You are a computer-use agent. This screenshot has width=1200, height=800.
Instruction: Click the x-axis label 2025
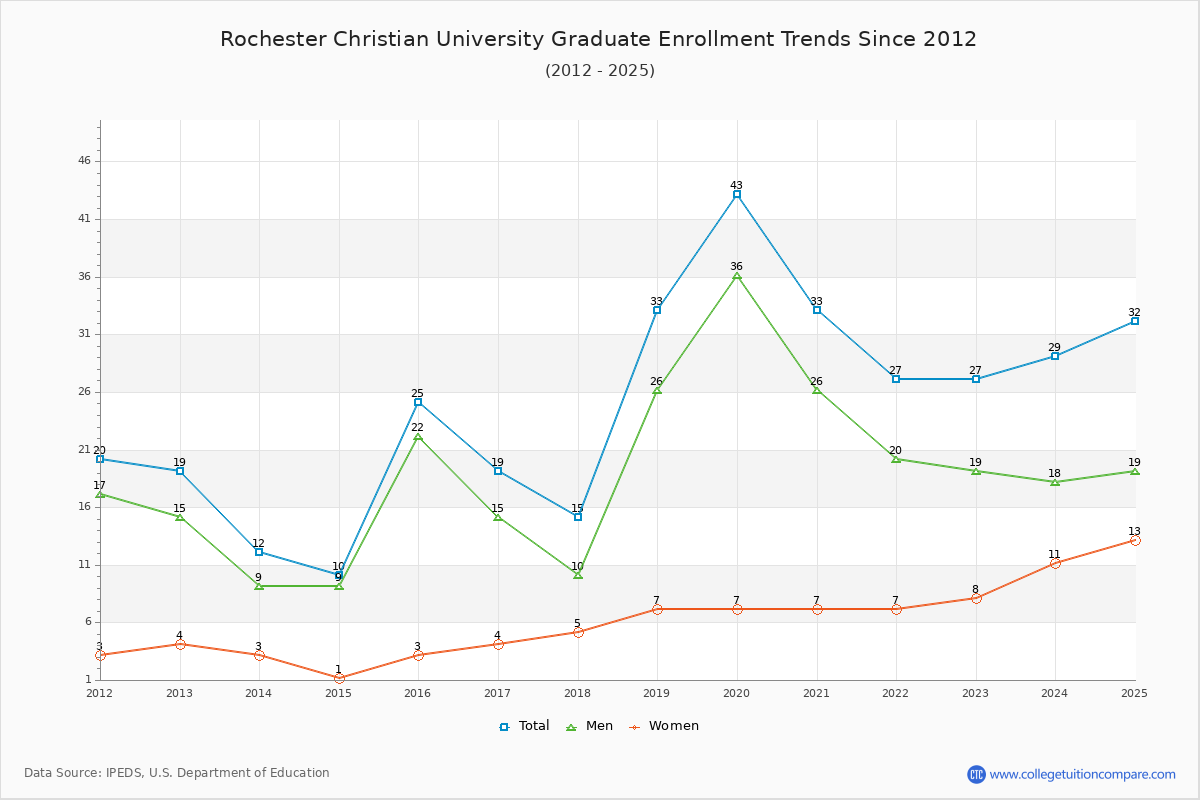click(1135, 692)
